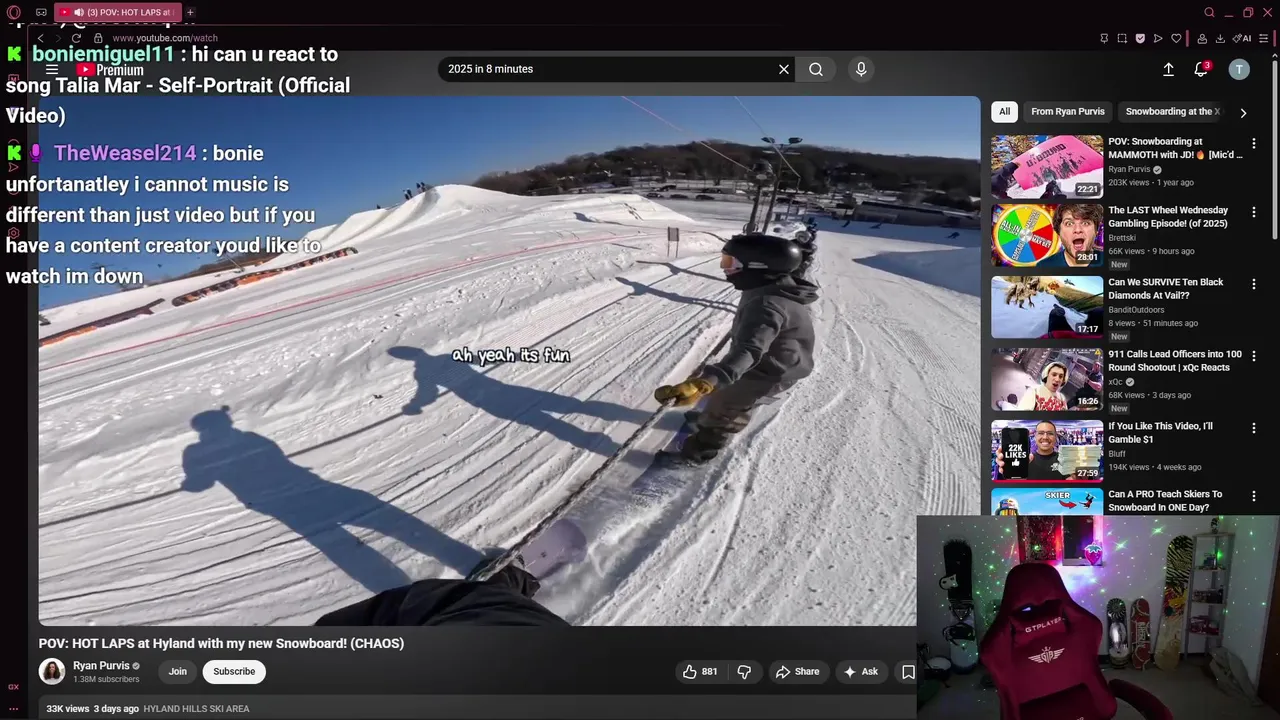Open a new tab with plus button
1280x720 pixels.
[190, 12]
